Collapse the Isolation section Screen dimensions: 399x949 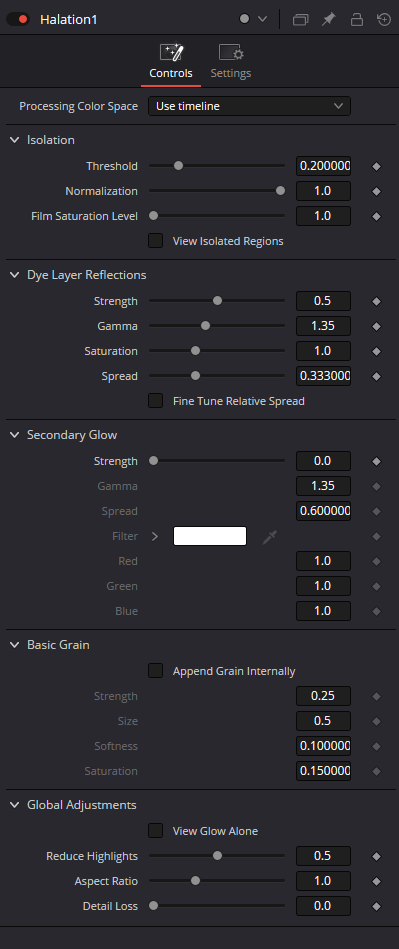tap(15, 140)
